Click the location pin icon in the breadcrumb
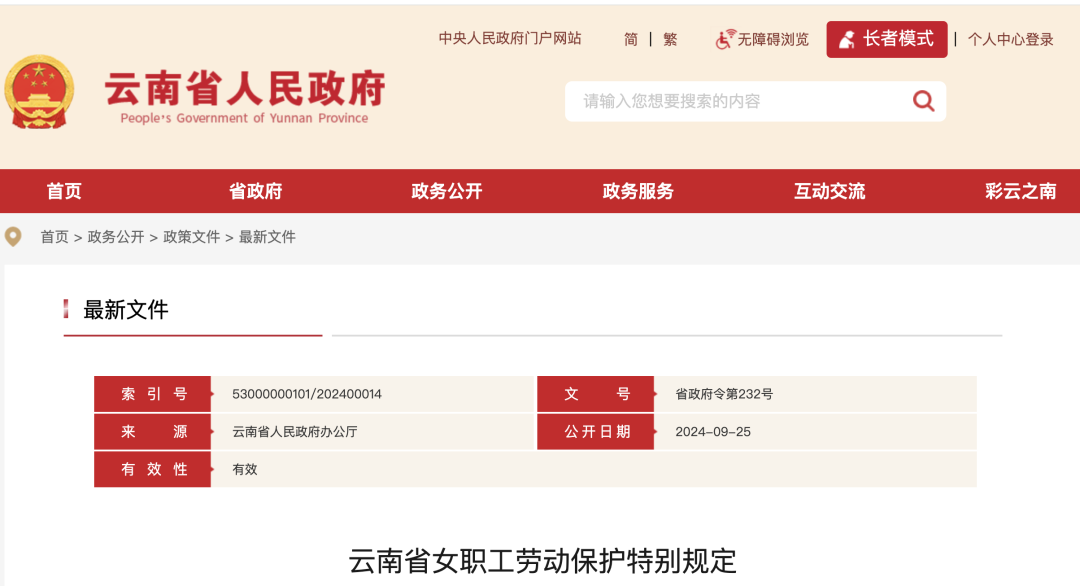The image size is (1080, 586). [x=14, y=236]
